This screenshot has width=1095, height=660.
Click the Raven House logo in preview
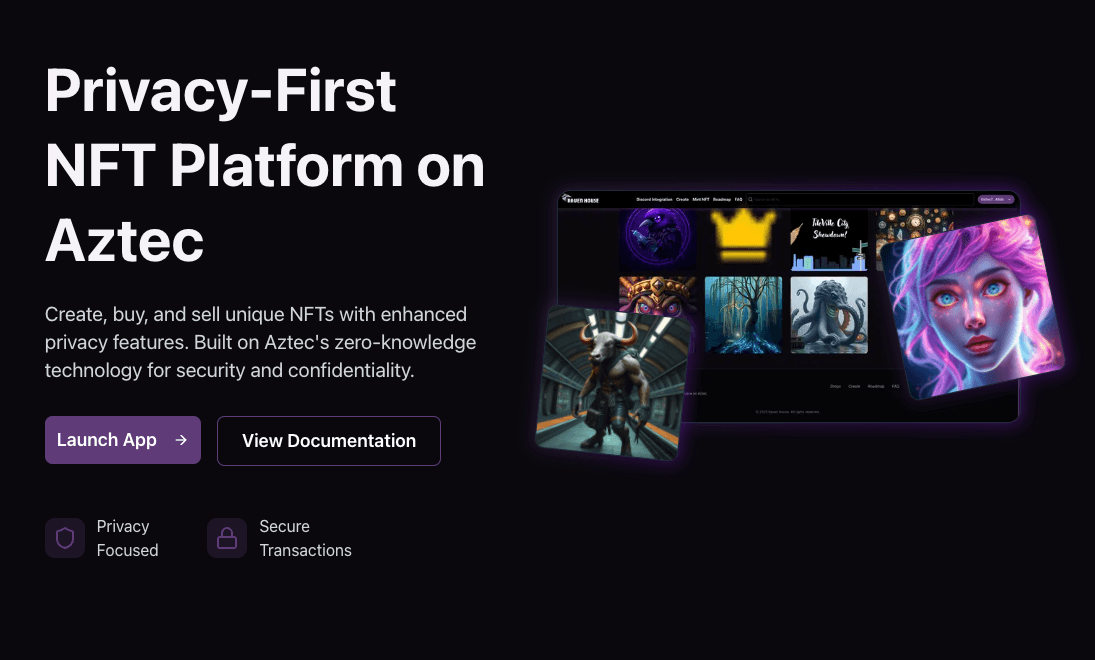(x=580, y=199)
